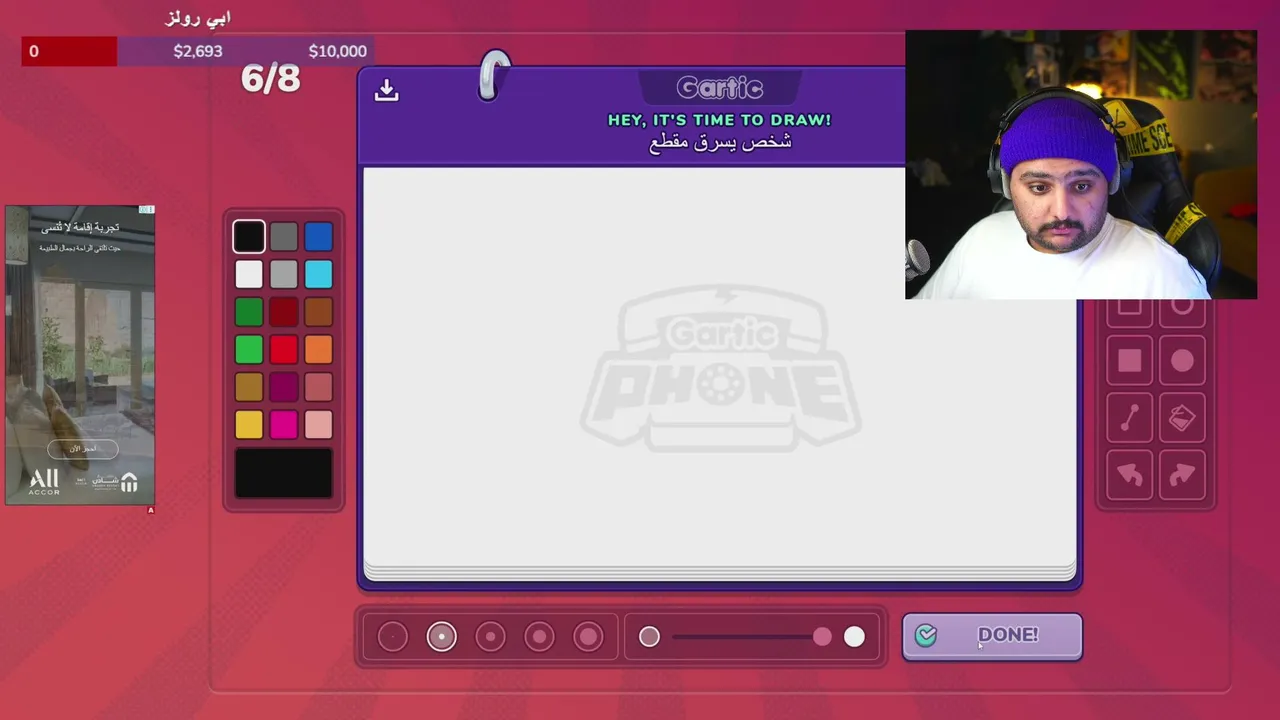The width and height of the screenshot is (1280, 720).
Task: Choose the second brush size, currently selected
Action: [x=441, y=636]
